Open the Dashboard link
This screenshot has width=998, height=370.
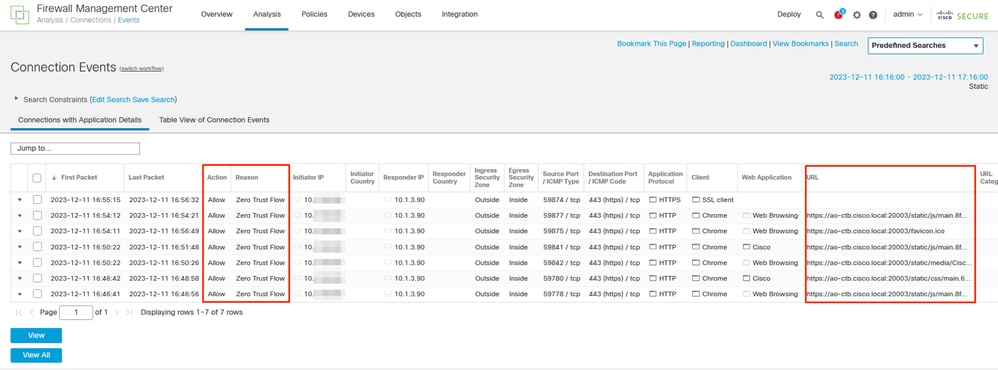click(x=748, y=44)
